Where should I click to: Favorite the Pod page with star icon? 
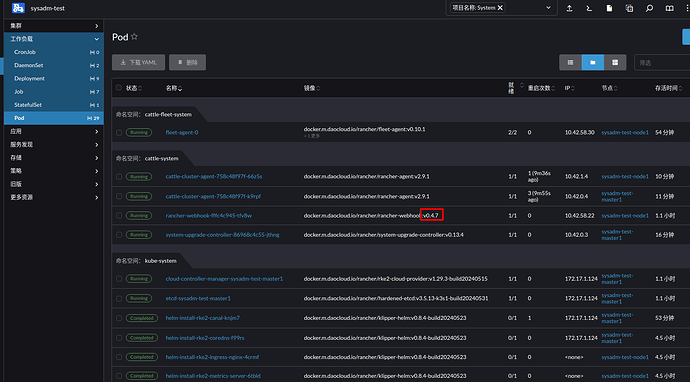point(134,37)
